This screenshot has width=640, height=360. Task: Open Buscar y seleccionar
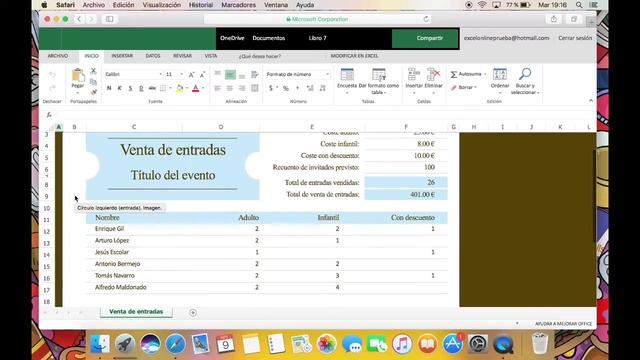pyautogui.click(x=525, y=81)
